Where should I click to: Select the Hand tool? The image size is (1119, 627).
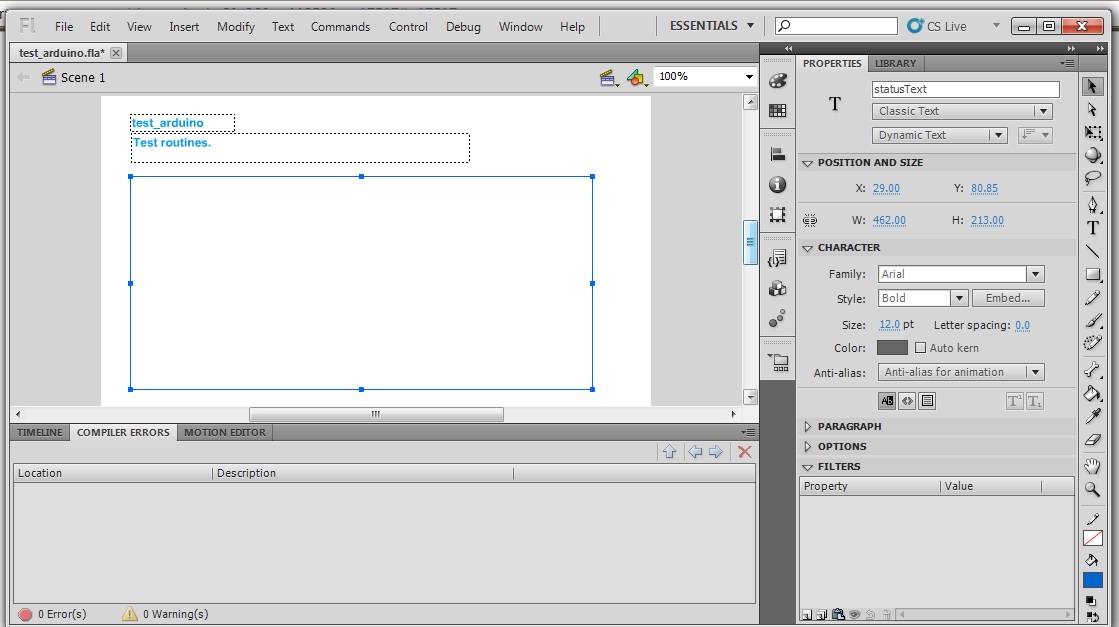point(1092,466)
